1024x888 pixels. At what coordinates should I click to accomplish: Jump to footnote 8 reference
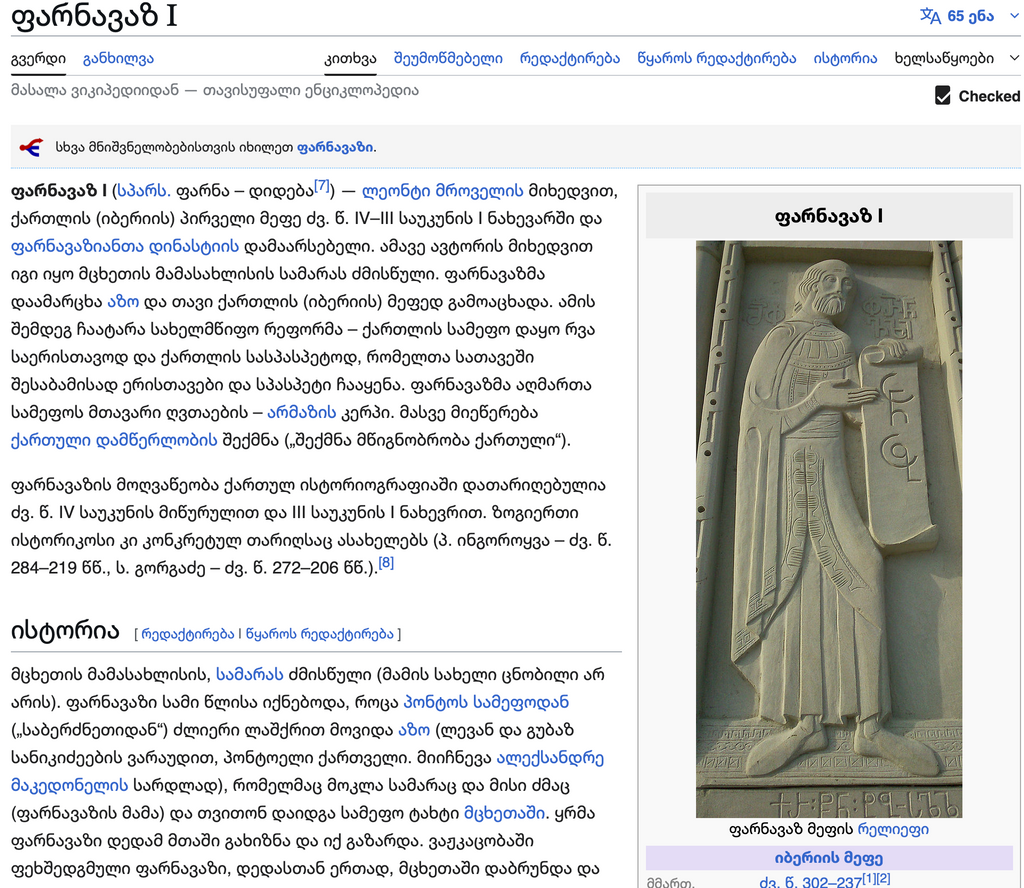[x=386, y=563]
